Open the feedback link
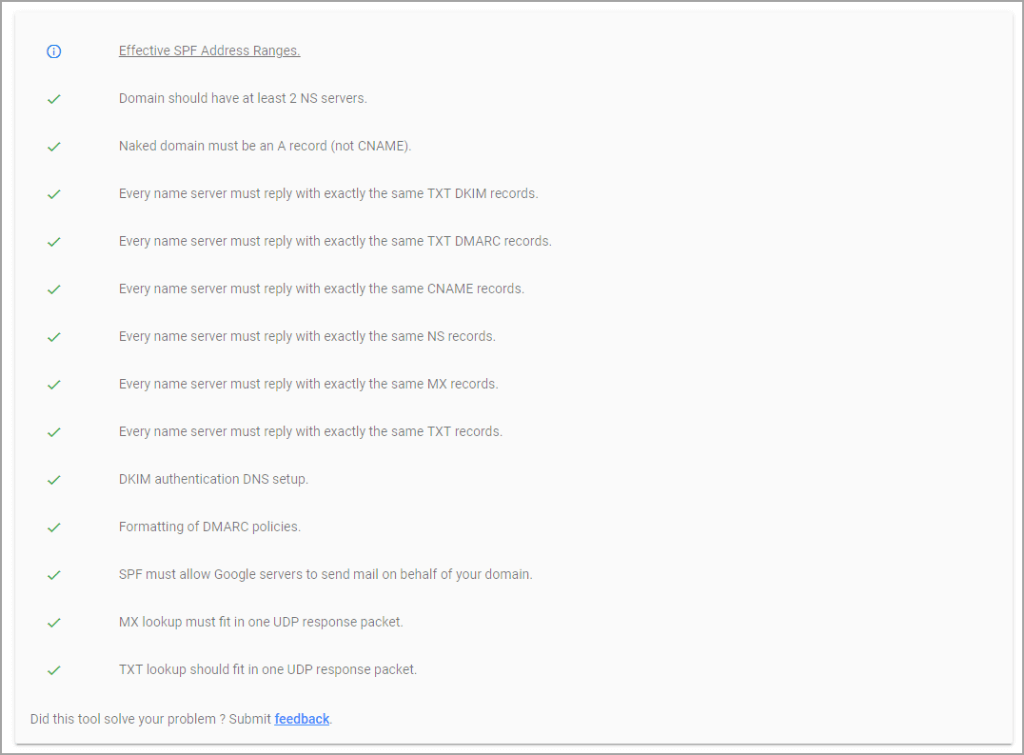This screenshot has width=1024, height=755. (302, 719)
